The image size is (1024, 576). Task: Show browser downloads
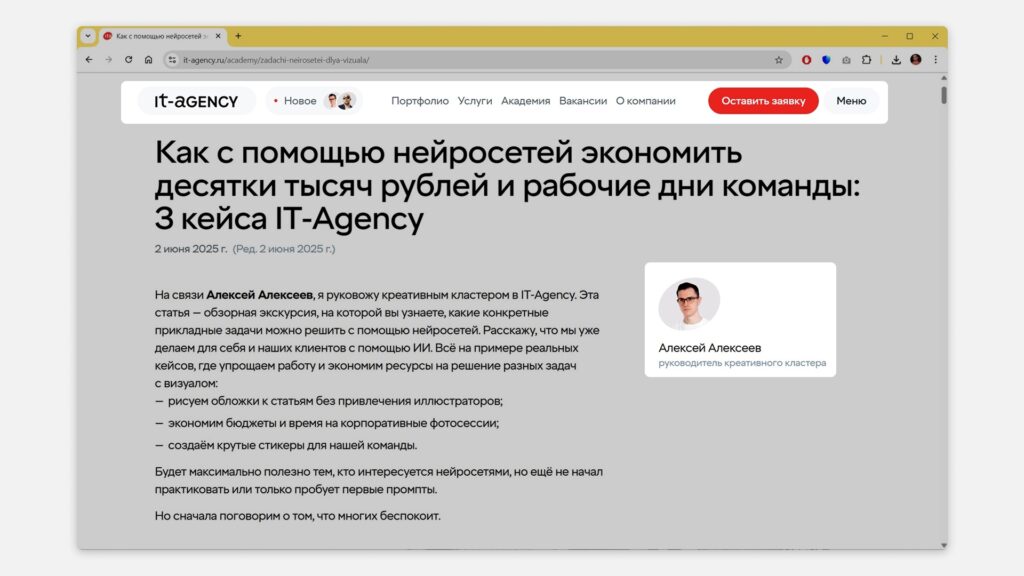point(896,60)
